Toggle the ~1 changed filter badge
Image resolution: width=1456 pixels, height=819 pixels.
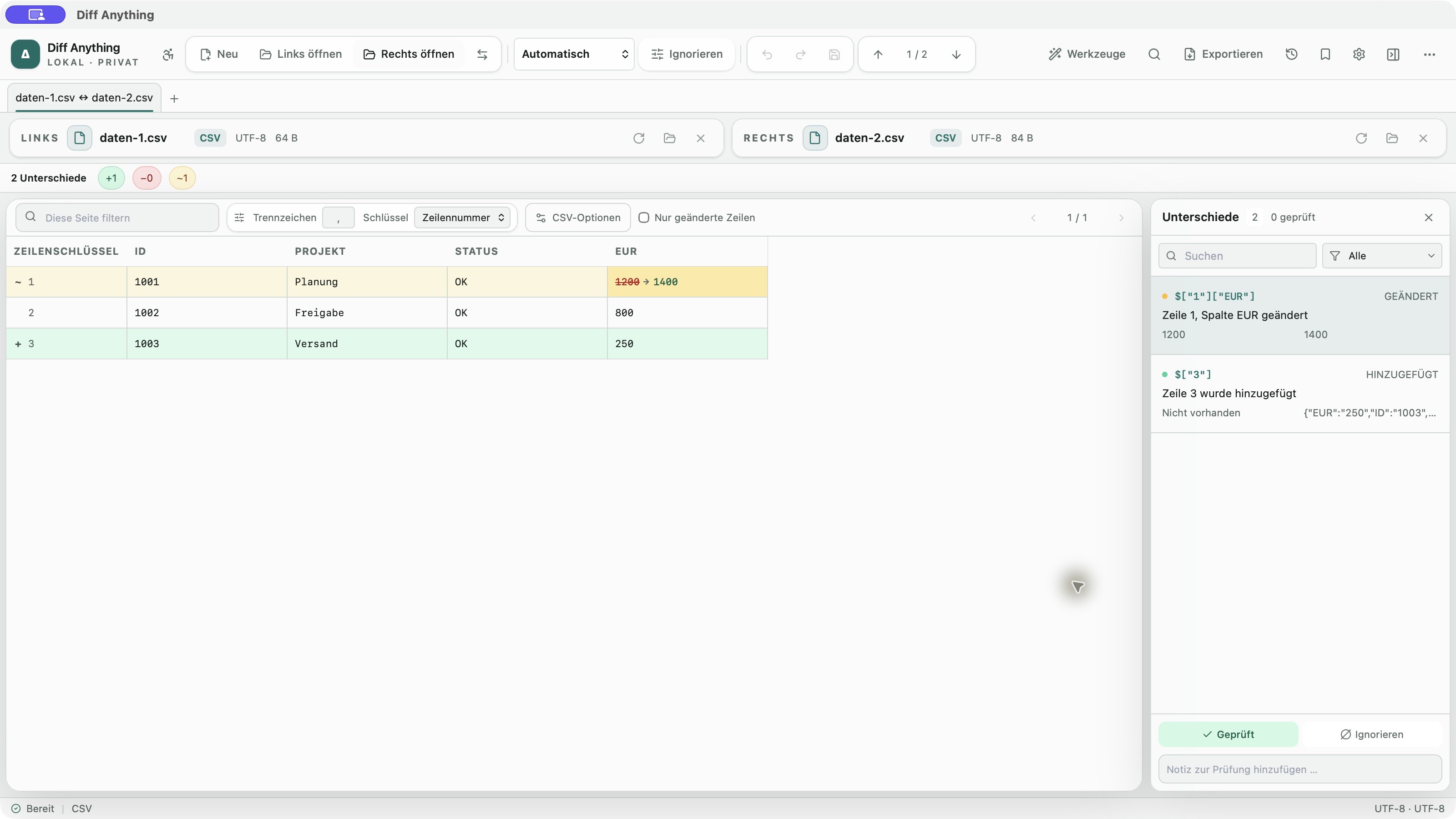coord(182,178)
